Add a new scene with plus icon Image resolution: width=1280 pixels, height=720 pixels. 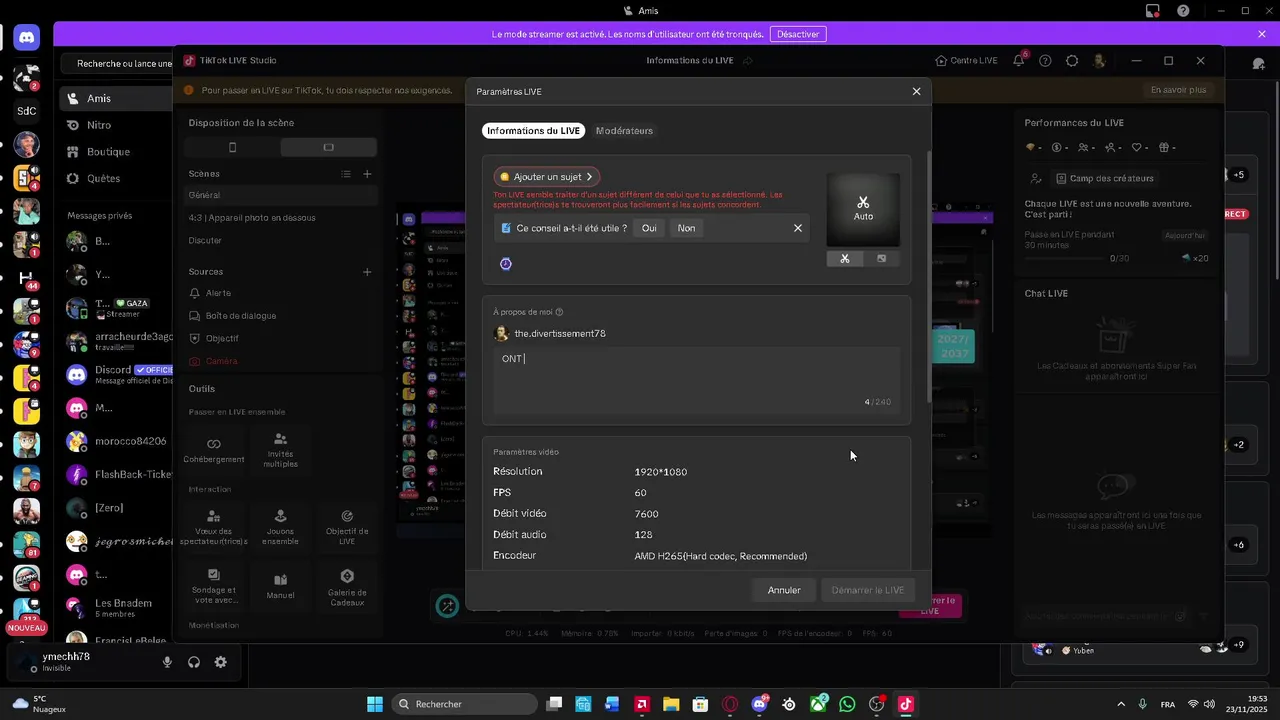coord(367,174)
